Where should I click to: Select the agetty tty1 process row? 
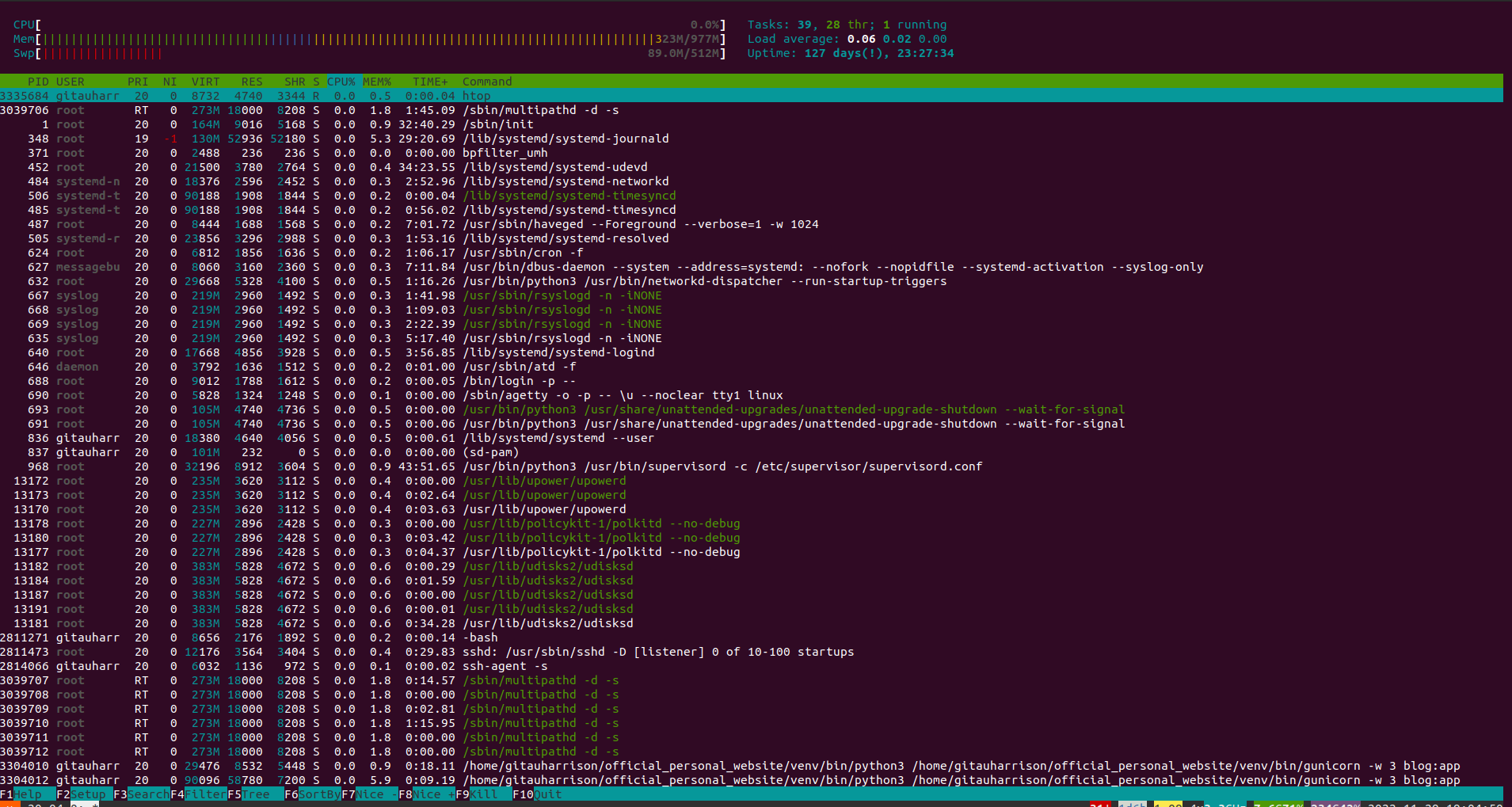point(752,395)
